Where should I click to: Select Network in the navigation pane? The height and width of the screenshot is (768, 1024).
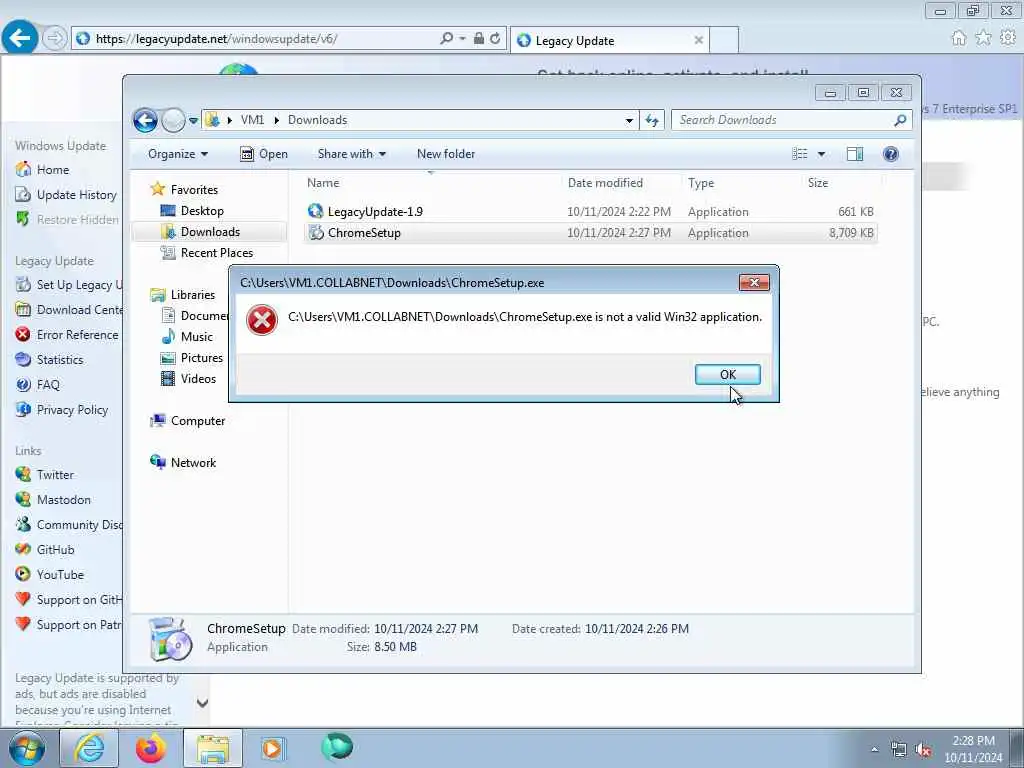coord(193,462)
